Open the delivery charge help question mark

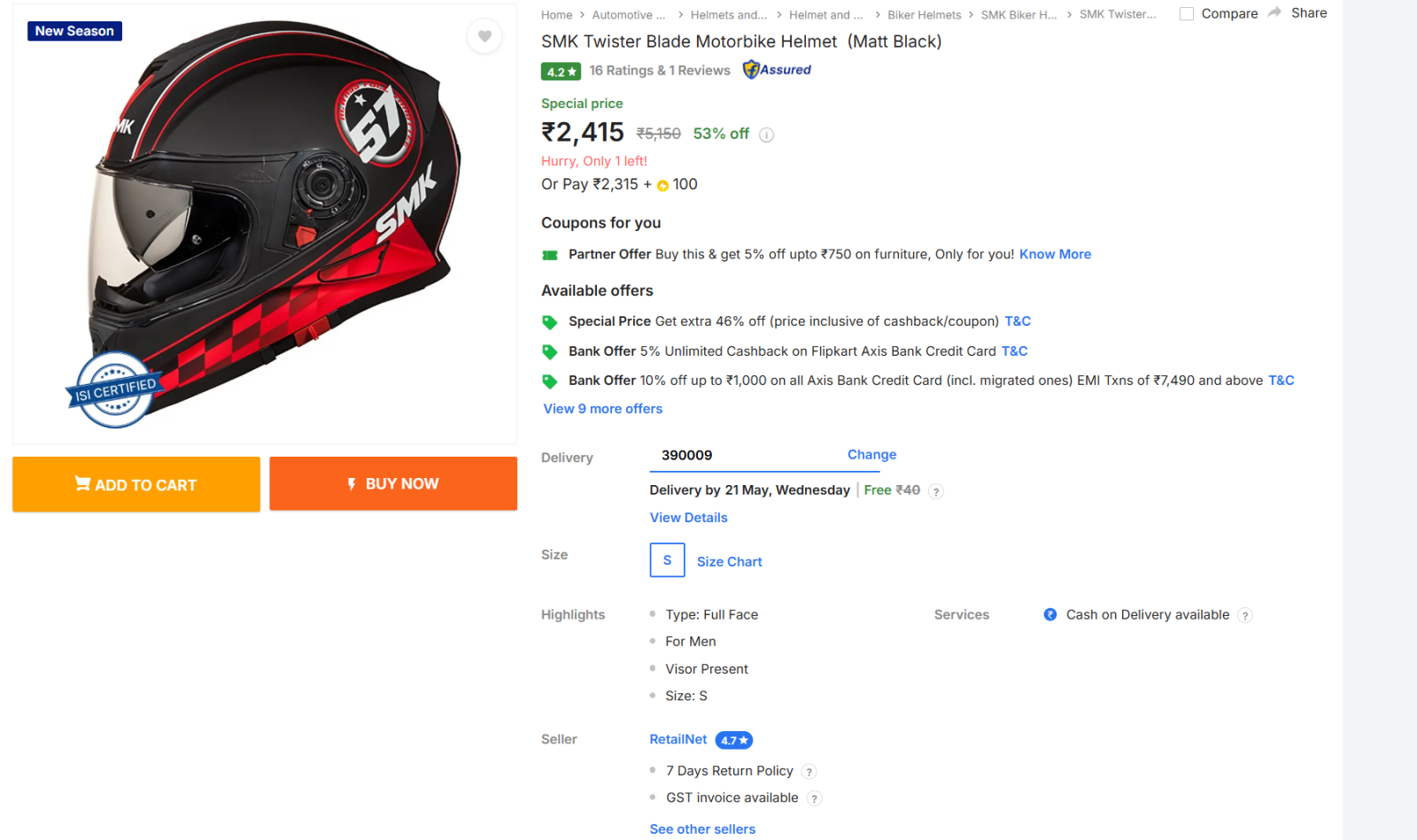[x=936, y=491]
